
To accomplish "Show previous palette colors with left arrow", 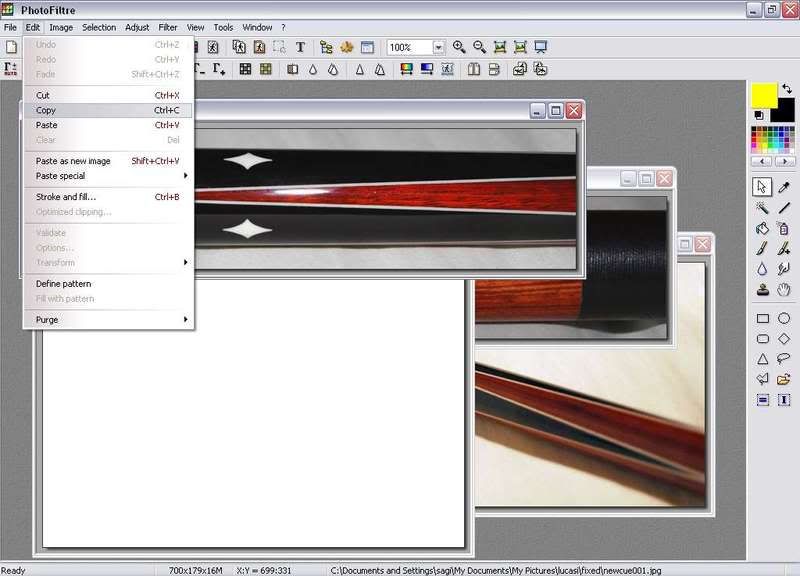I will tap(762, 161).
